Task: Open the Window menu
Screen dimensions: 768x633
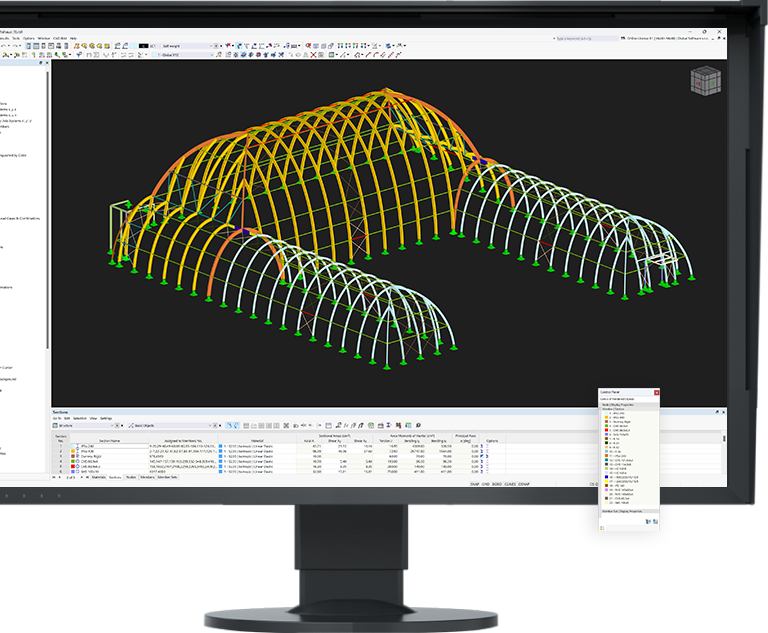Action: coord(44,38)
